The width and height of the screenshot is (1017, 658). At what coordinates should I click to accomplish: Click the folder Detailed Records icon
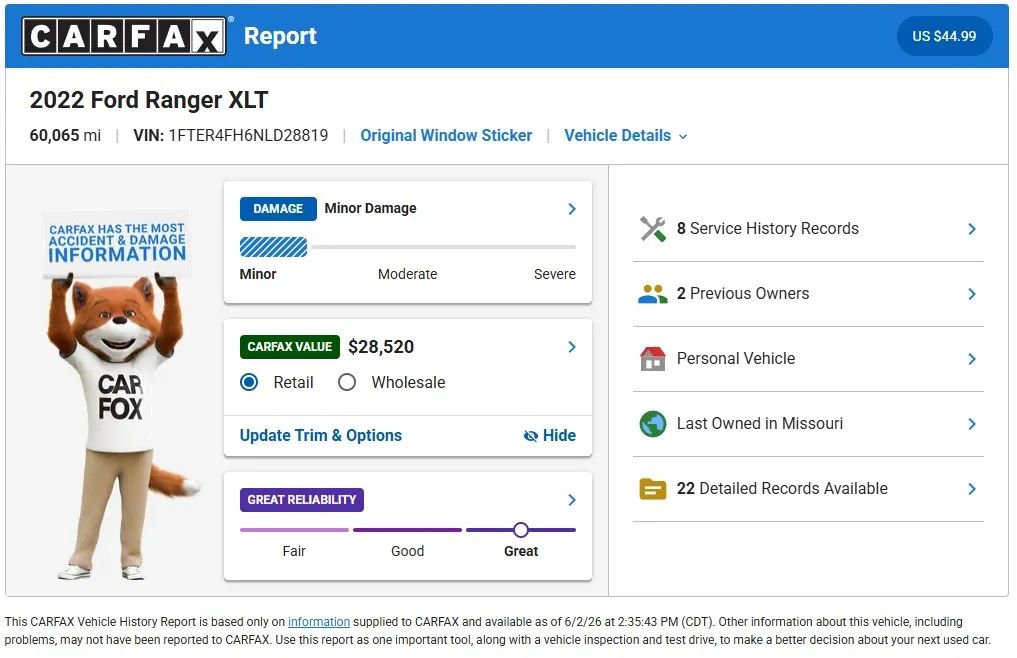click(x=652, y=489)
